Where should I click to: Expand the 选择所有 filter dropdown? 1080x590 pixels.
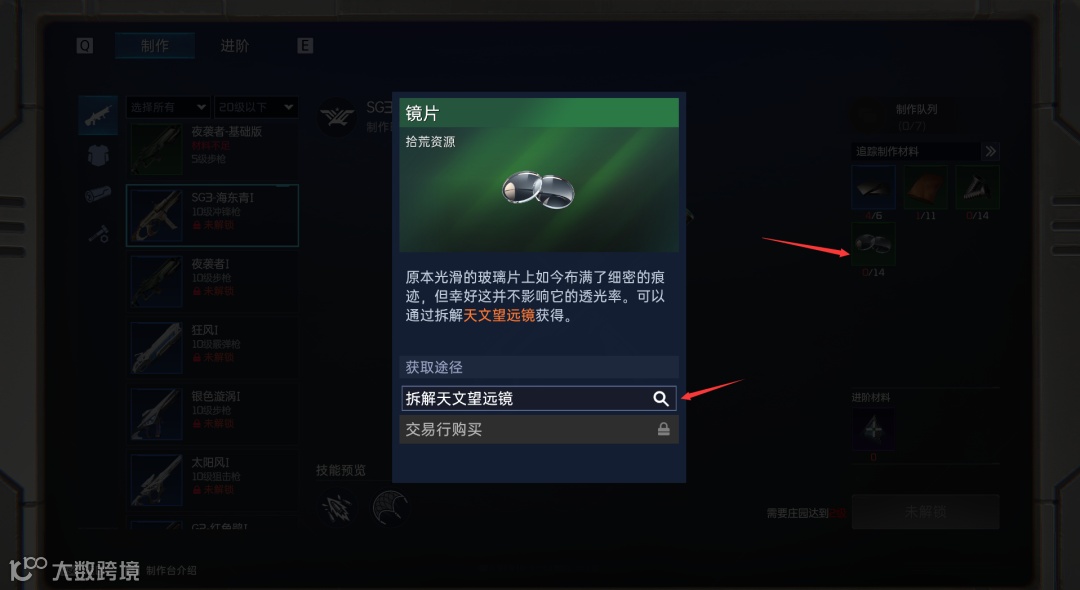[x=168, y=107]
